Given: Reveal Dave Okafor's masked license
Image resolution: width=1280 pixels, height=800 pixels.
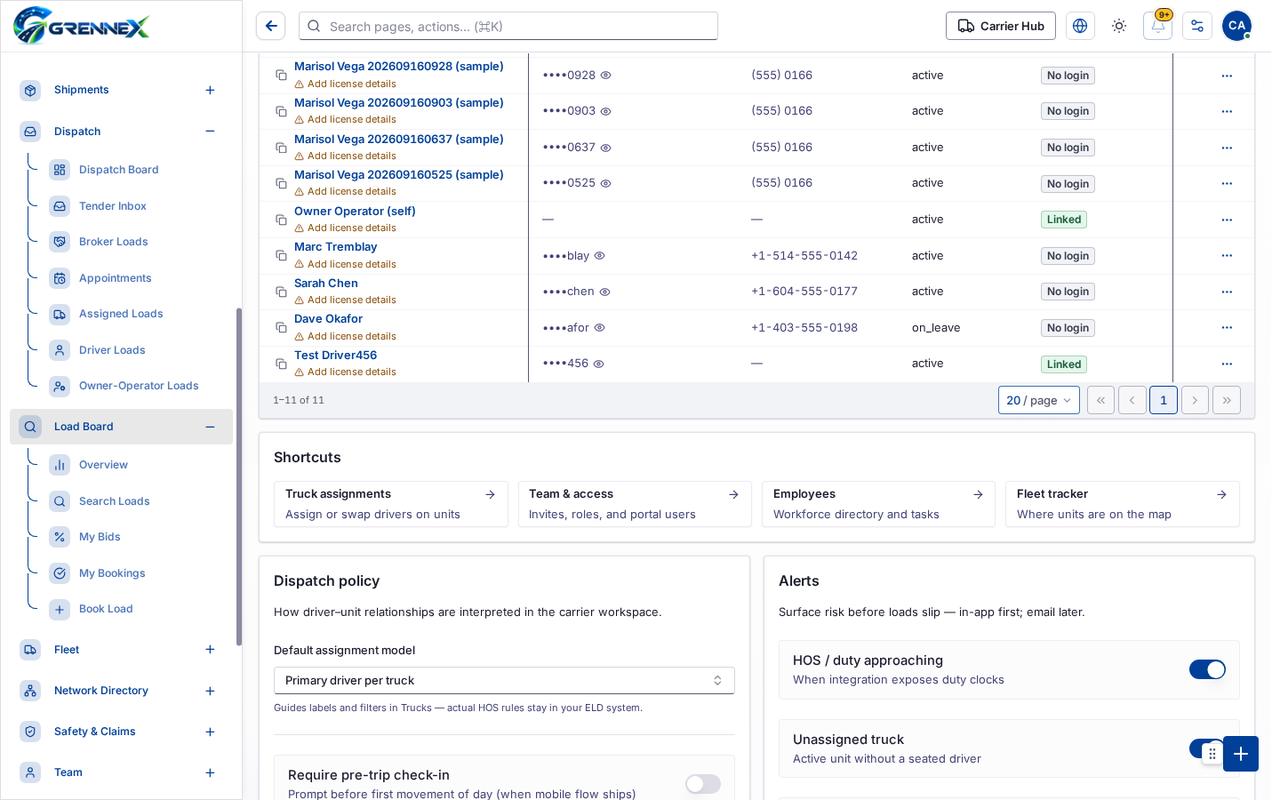Looking at the screenshot, I should click(600, 328).
